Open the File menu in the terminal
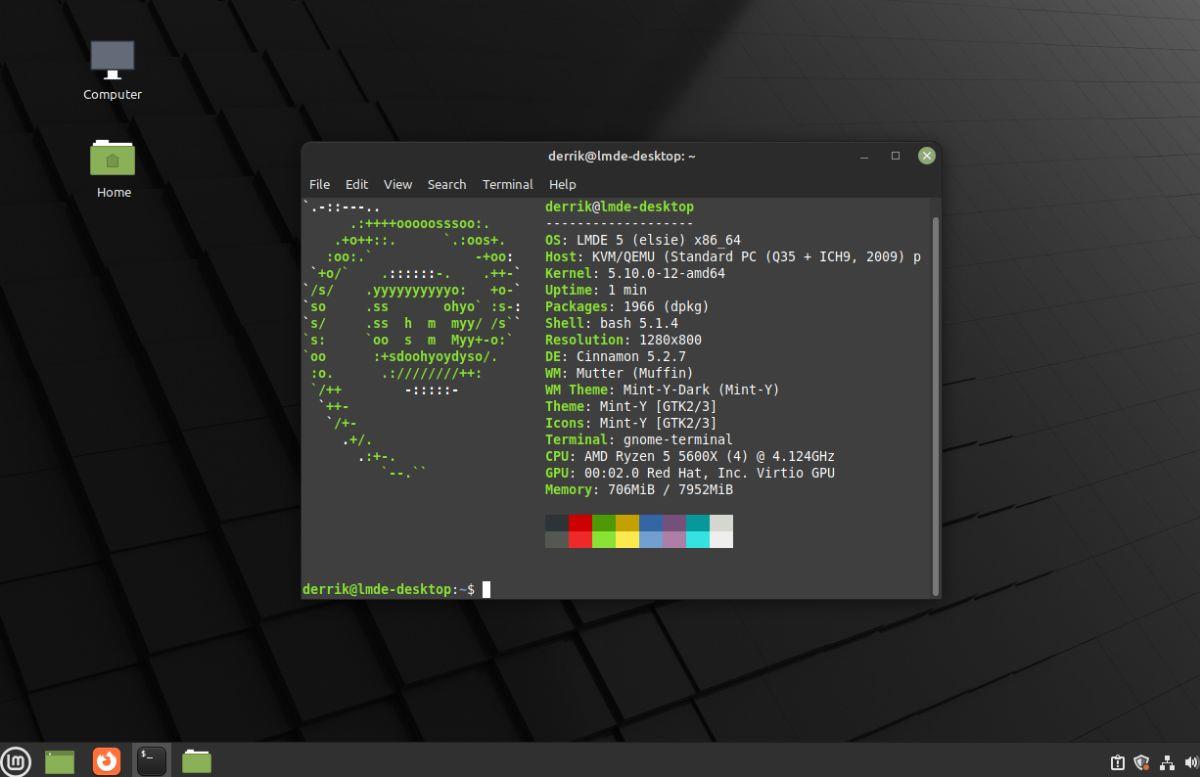1200x777 pixels. [x=319, y=184]
